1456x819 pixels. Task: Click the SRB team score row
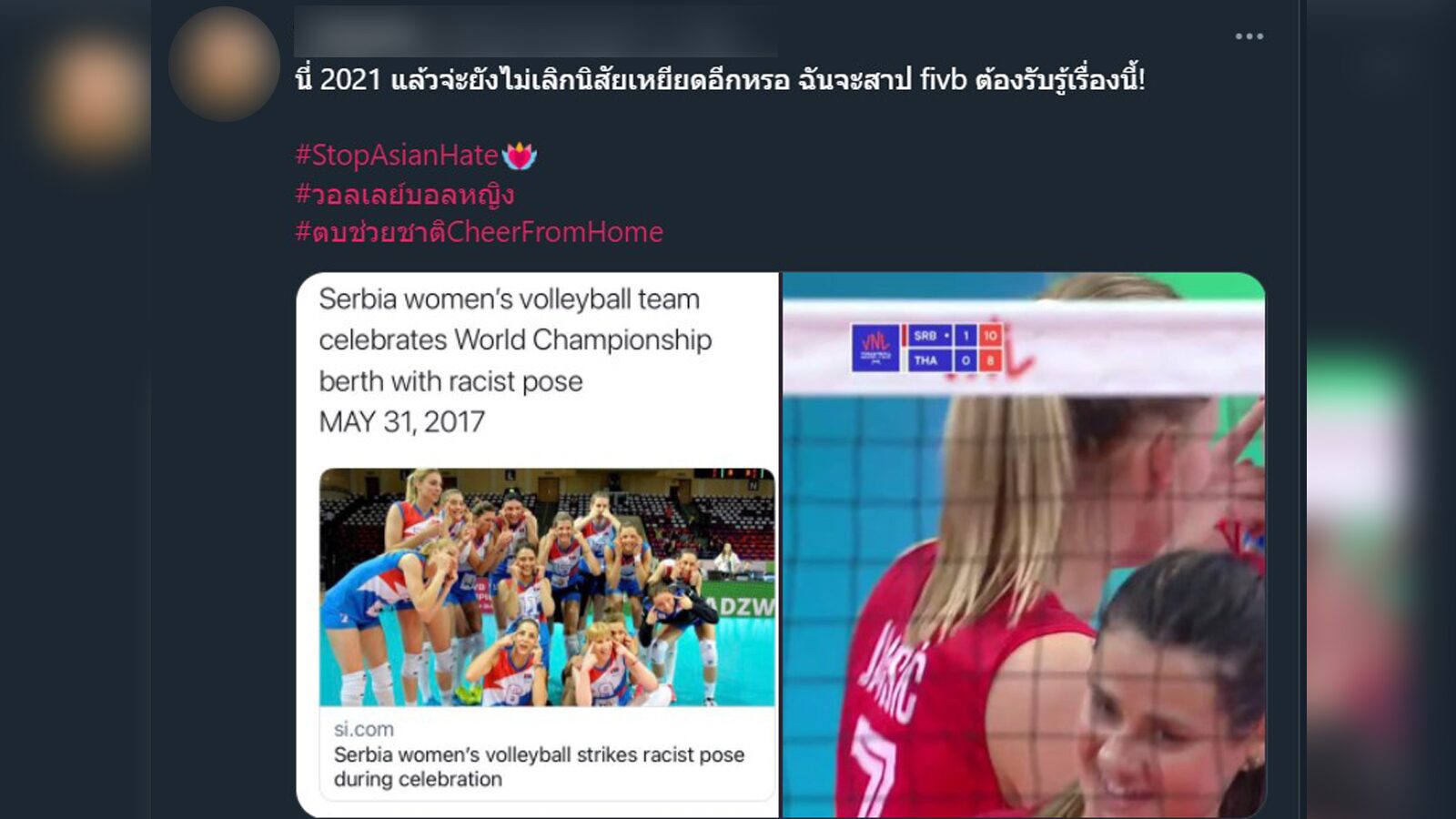(952, 336)
